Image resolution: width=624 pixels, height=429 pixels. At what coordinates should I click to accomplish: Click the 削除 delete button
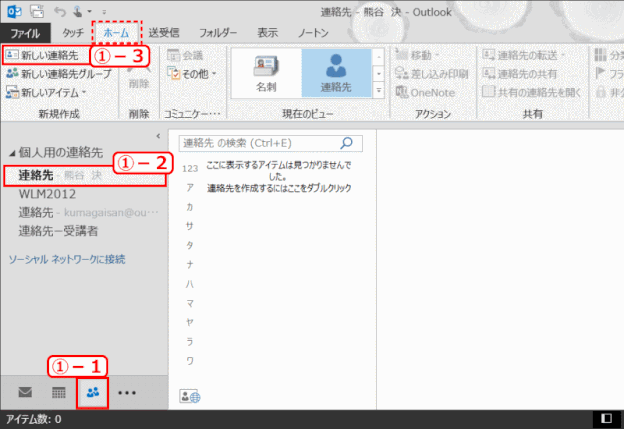tap(138, 76)
